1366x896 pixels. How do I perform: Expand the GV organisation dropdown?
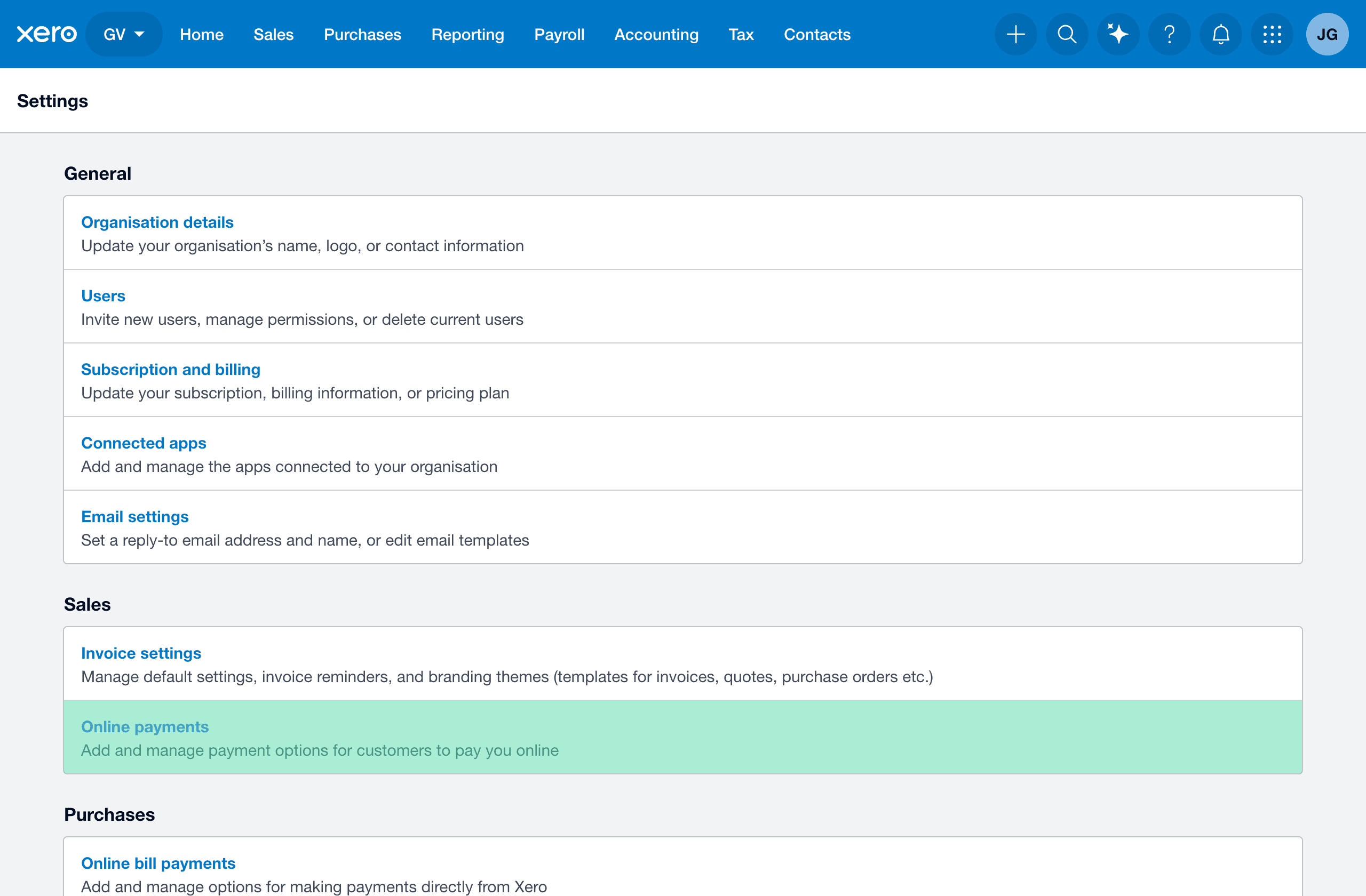[x=123, y=35]
